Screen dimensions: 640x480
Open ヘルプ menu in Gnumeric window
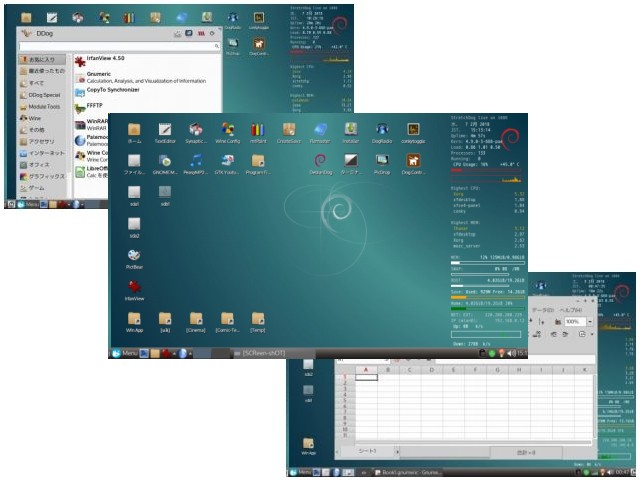click(570, 310)
